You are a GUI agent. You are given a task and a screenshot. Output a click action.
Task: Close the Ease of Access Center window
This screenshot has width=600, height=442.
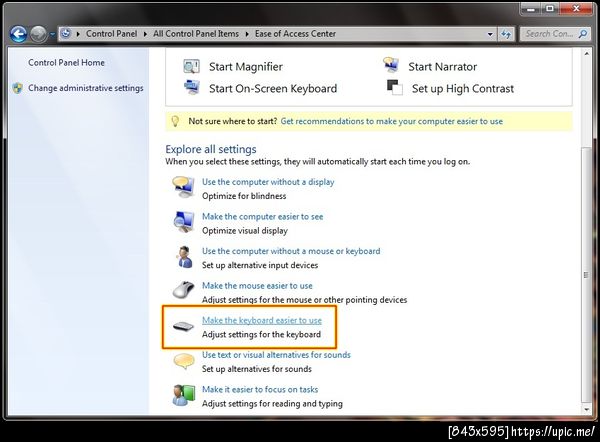[576, 8]
